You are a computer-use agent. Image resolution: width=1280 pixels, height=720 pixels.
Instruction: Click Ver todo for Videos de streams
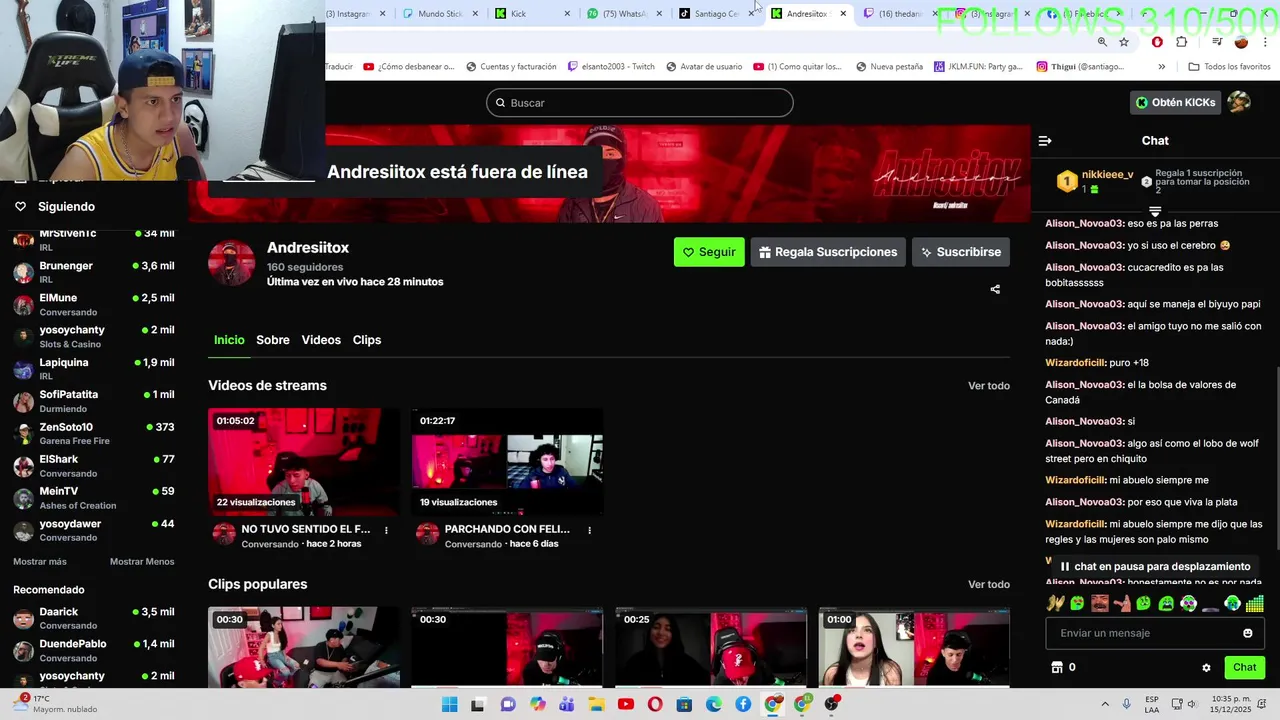point(989,386)
